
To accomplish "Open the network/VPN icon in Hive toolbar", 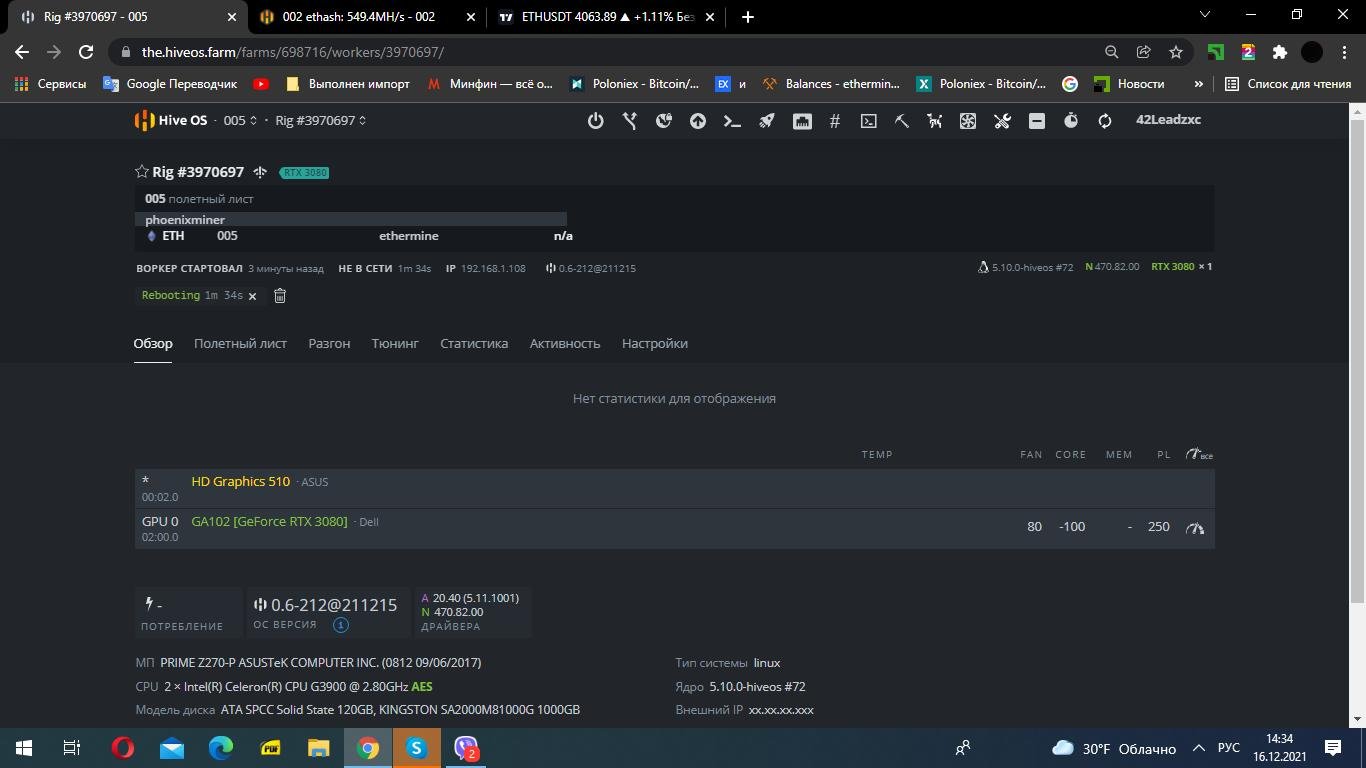I will 629,120.
